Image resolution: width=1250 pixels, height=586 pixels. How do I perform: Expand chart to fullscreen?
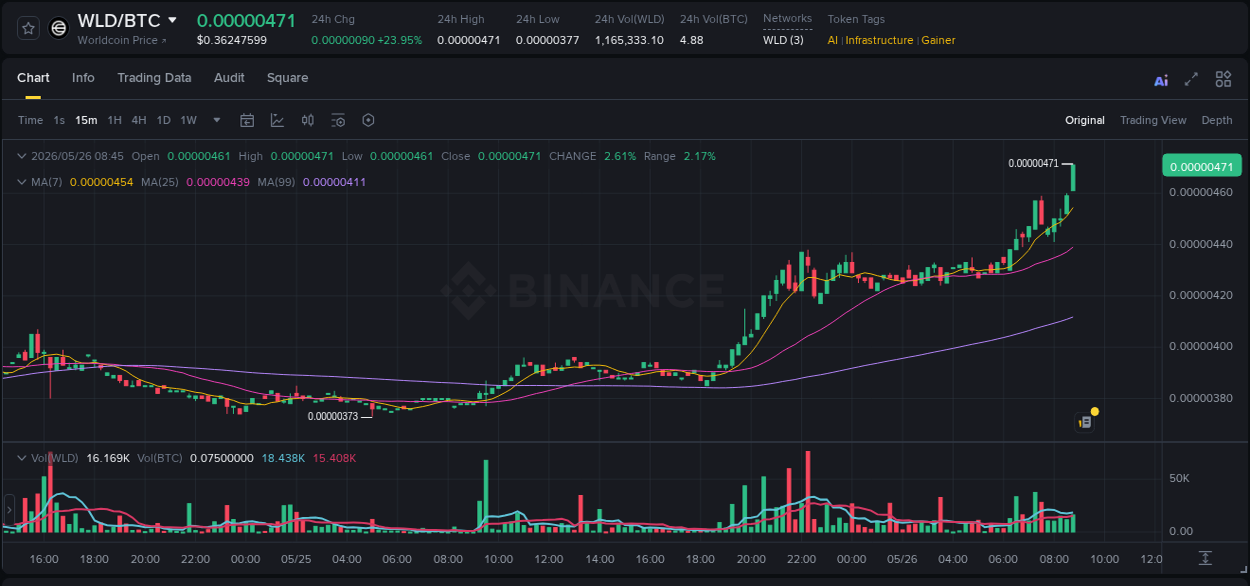(1191, 79)
